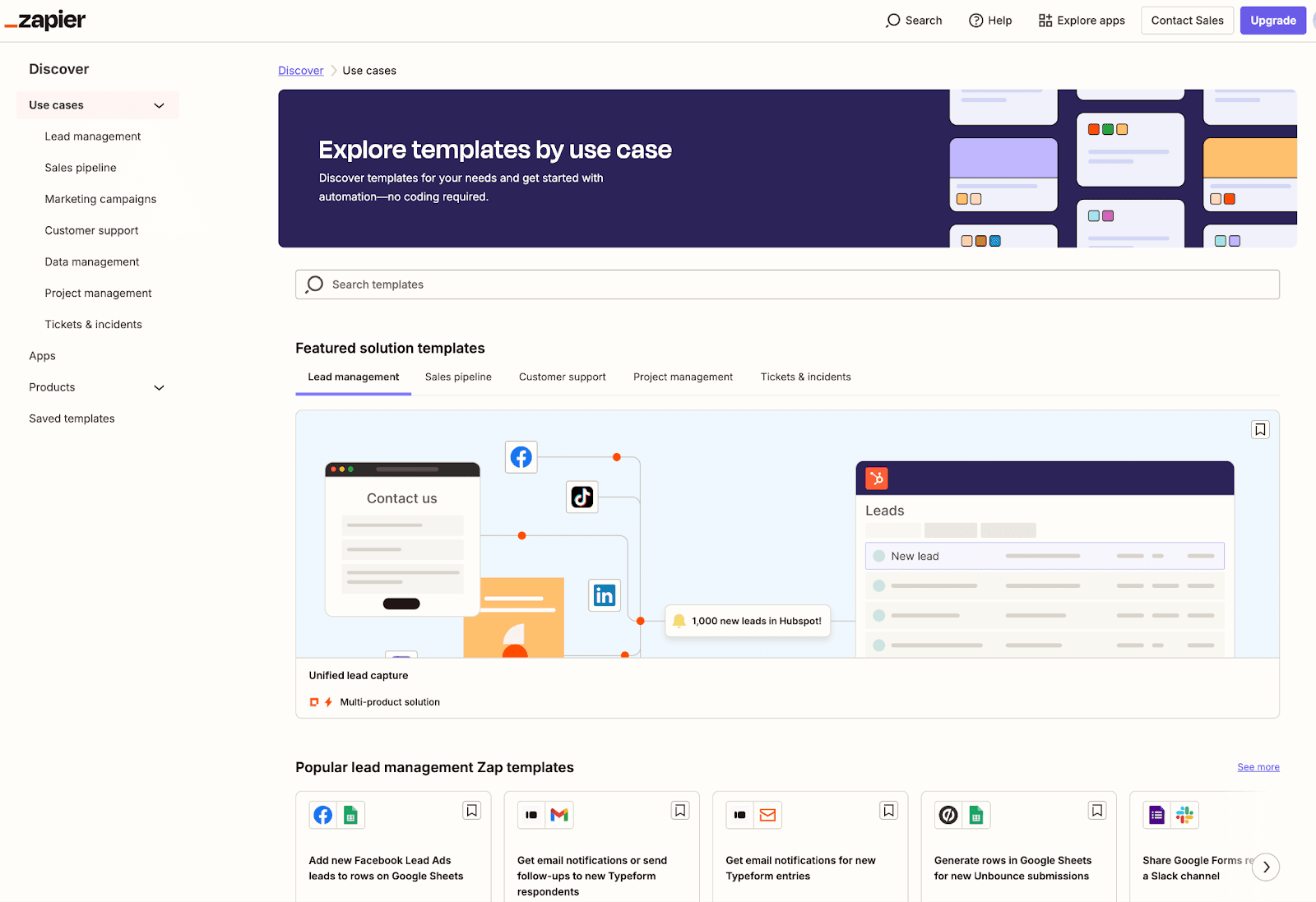Screen dimensions: 1316x902
Task: Save the Facebook Lead Ads template bookmark
Action: [x=472, y=811]
